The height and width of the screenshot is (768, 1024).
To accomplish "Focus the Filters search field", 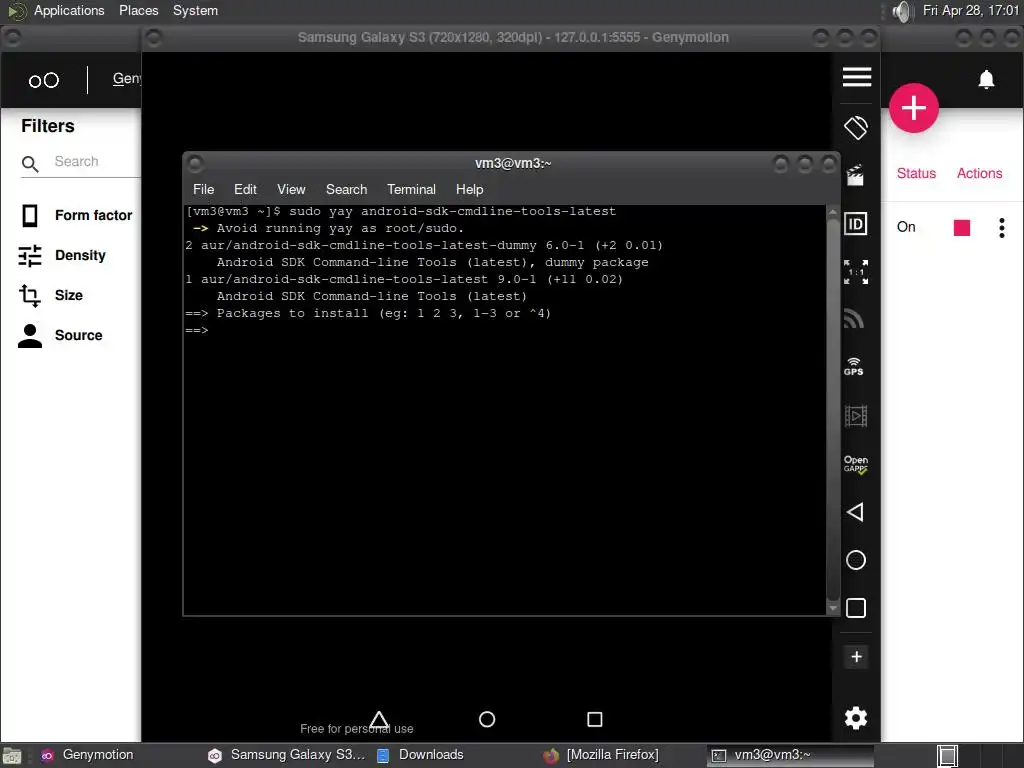I will tap(97, 161).
